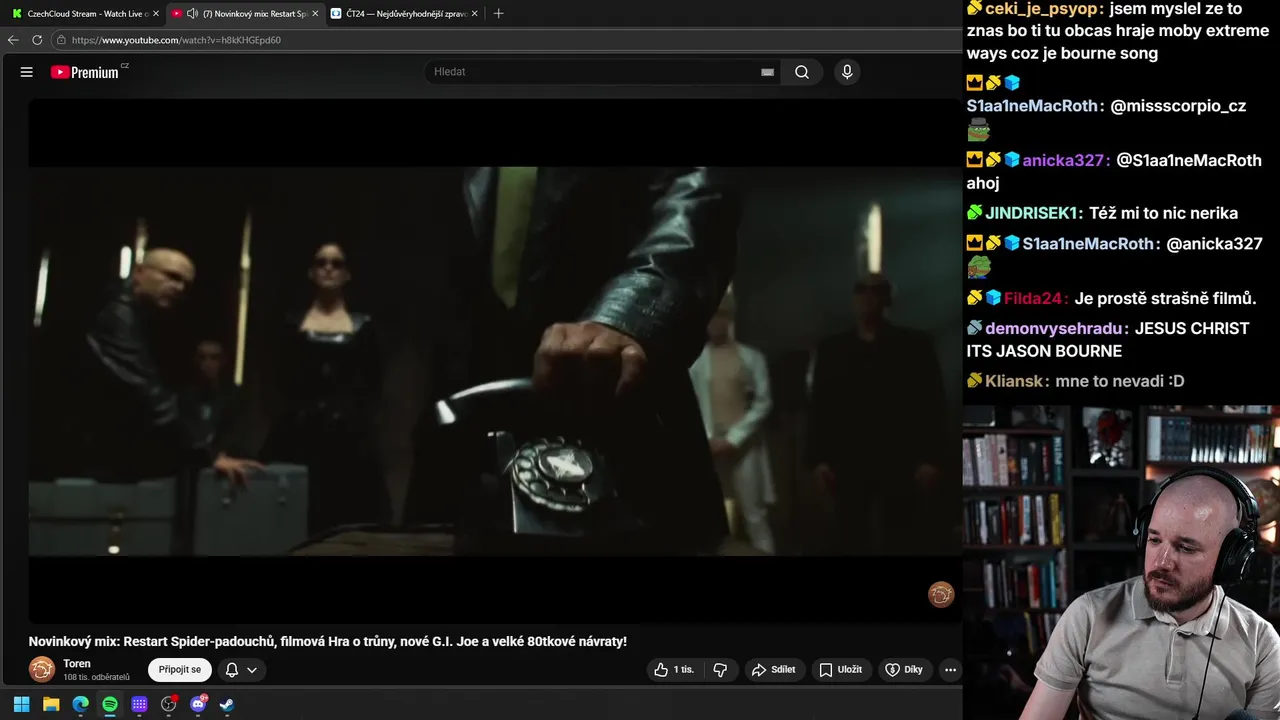This screenshot has height=720, width=1280.
Task: Start voice search with microphone icon
Action: 847,72
